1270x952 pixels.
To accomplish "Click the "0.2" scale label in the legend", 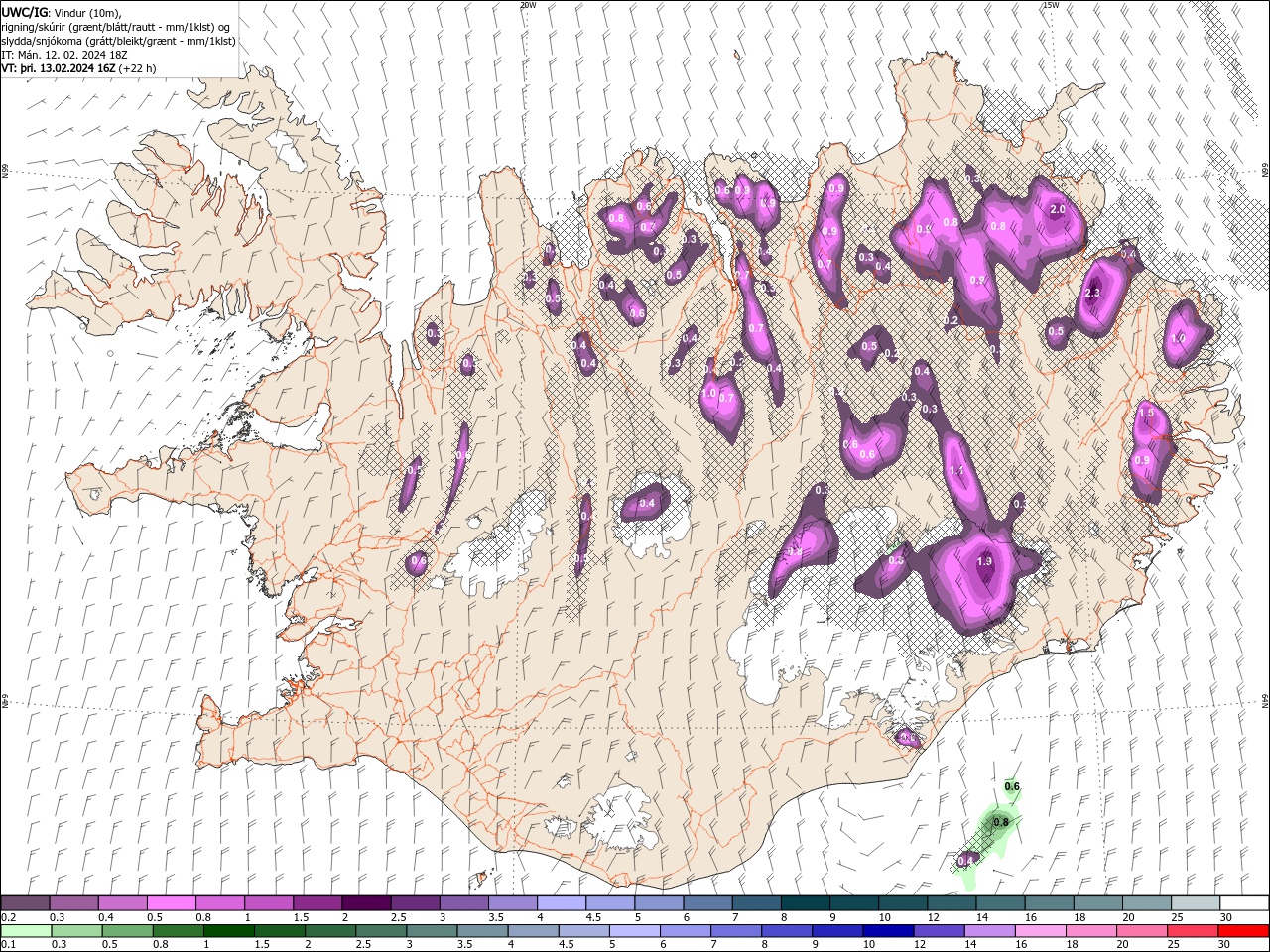I will tap(8, 917).
